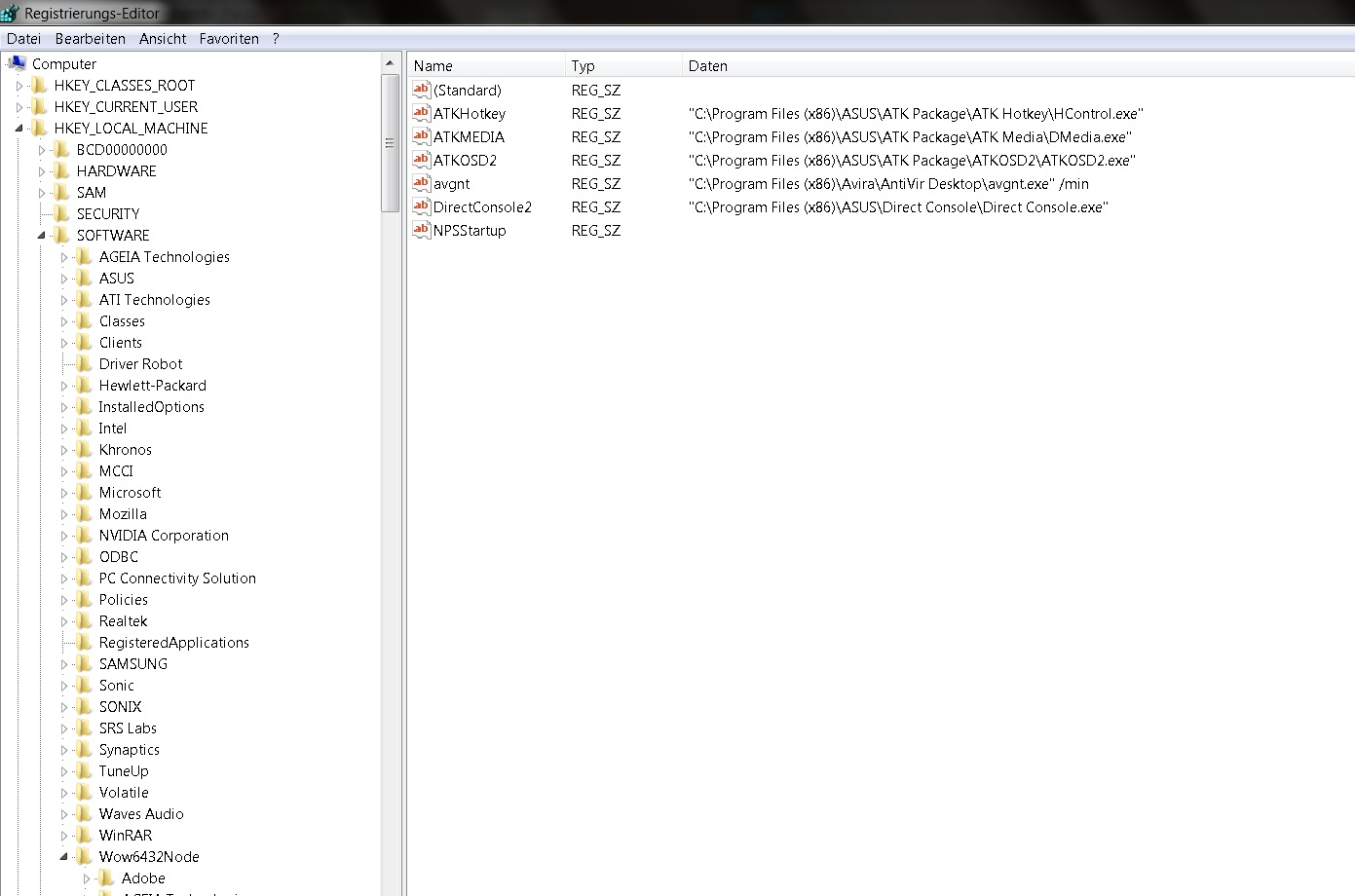Viewport: 1355px width, 896px height.
Task: Click the SECURITY folder icon
Action: pyautogui.click(x=62, y=213)
